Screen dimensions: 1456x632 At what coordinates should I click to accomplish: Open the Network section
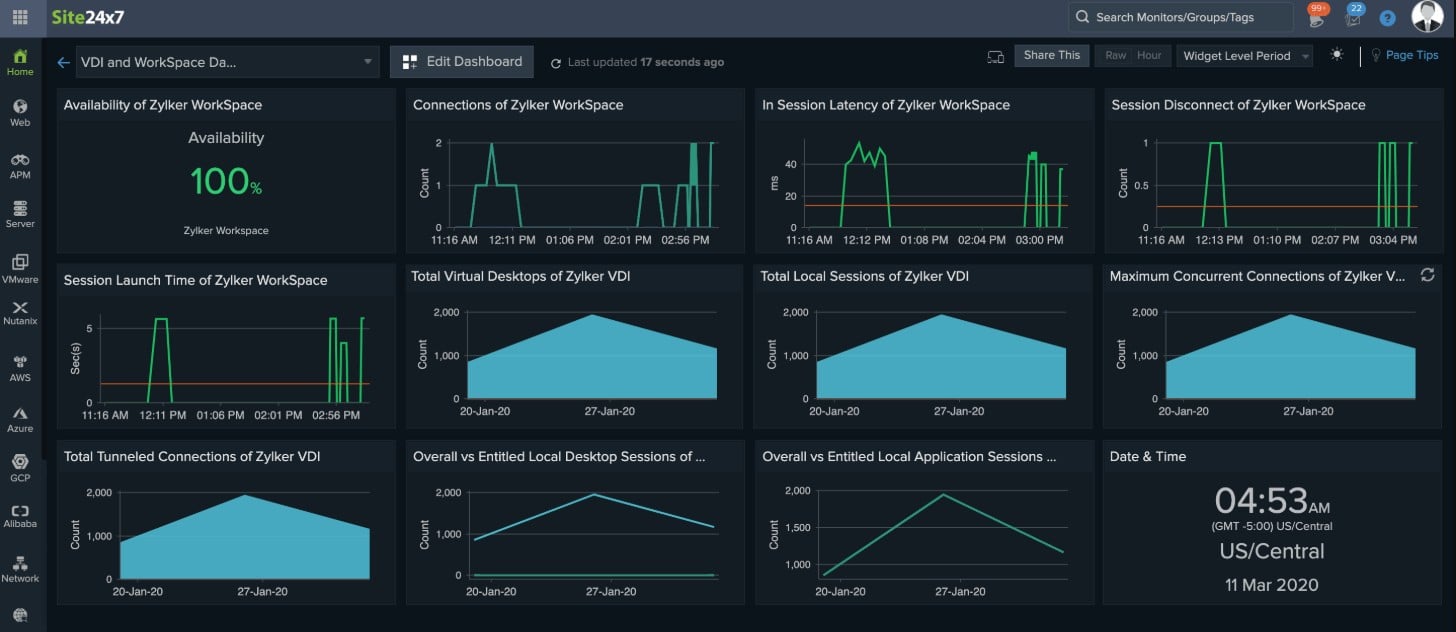click(x=20, y=570)
